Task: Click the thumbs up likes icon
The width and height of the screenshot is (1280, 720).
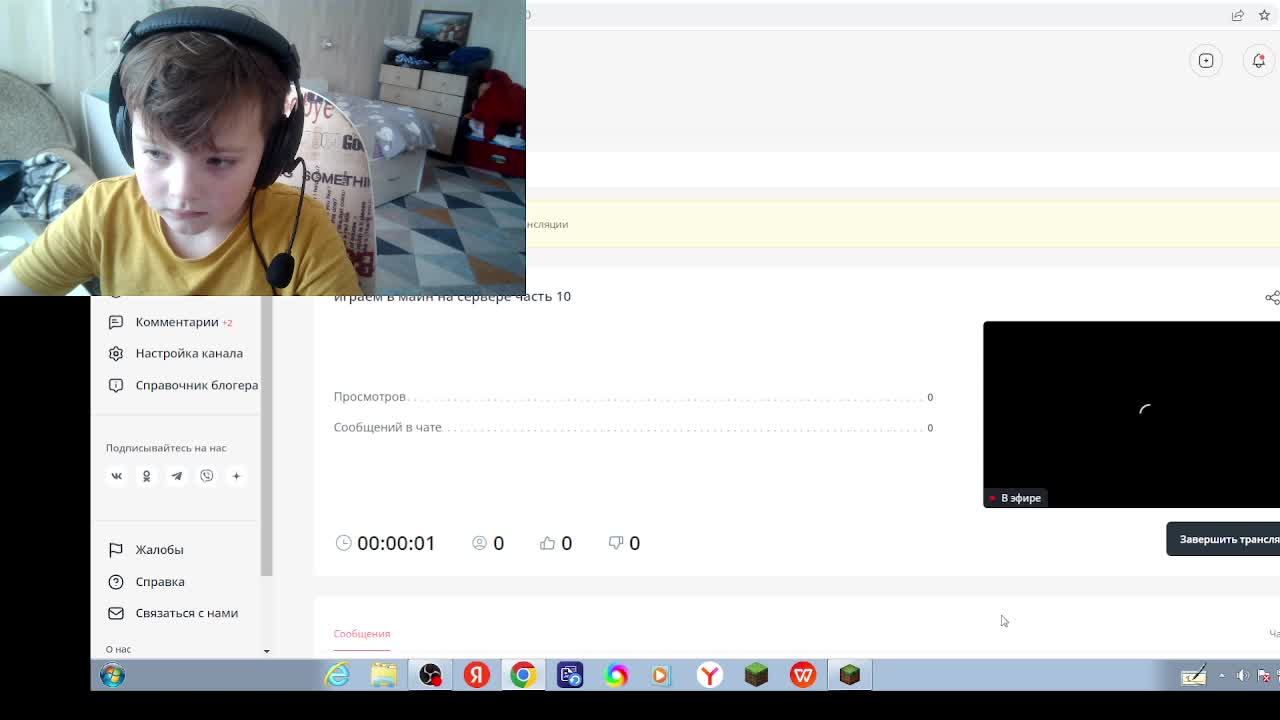Action: click(x=547, y=542)
